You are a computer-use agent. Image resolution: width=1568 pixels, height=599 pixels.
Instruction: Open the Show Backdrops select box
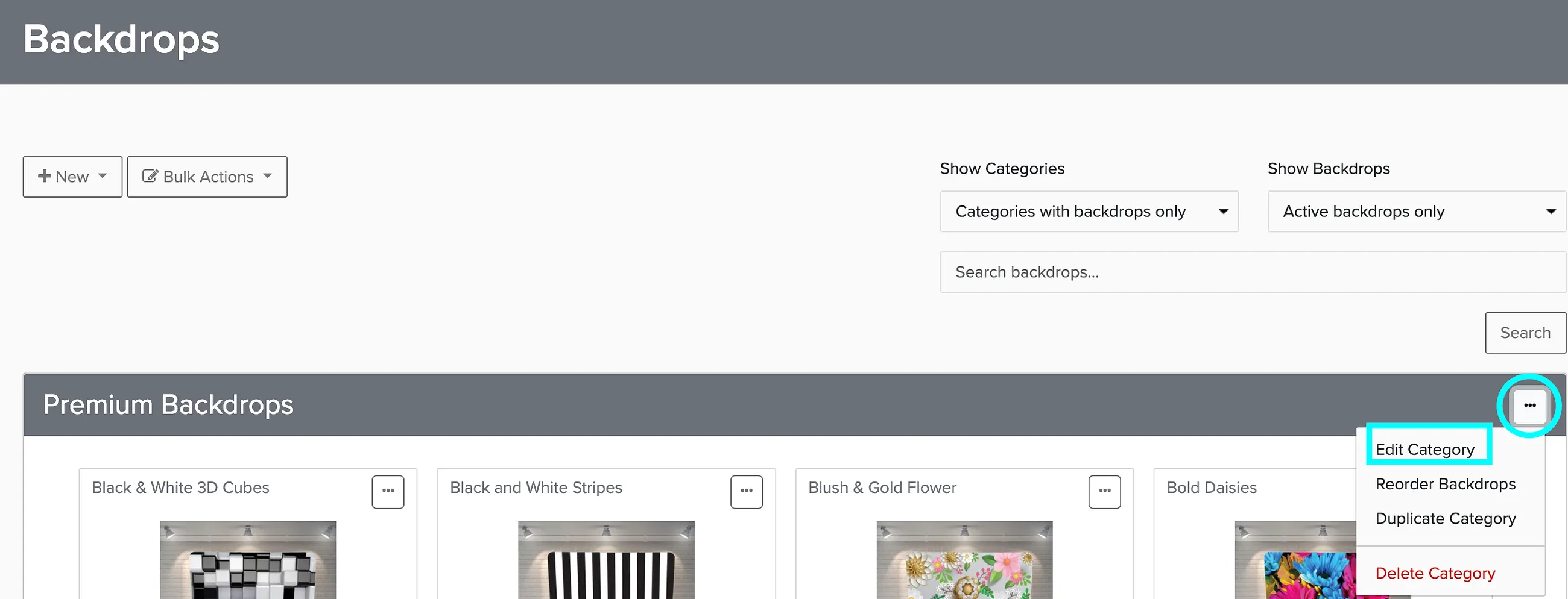coord(1417,212)
